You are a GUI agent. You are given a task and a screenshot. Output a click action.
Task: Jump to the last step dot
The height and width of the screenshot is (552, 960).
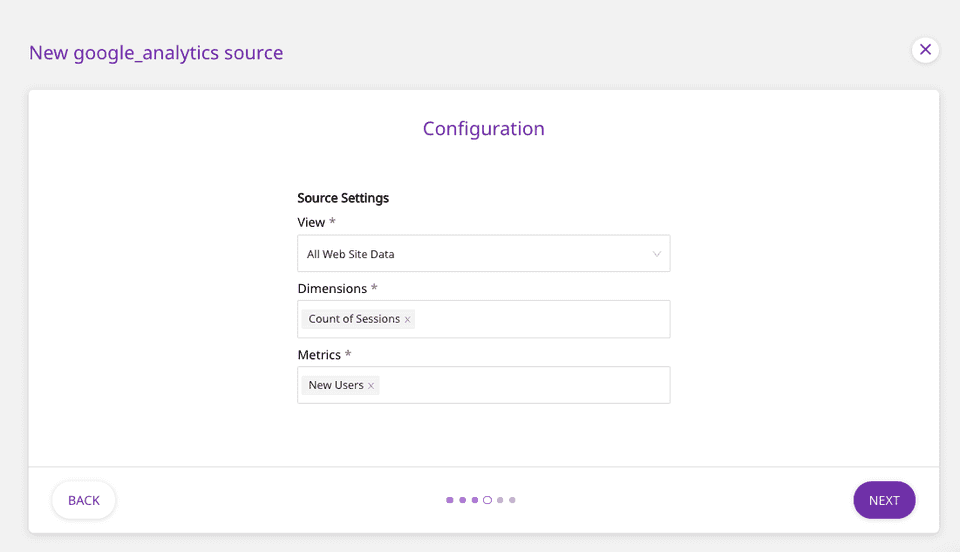[512, 500]
